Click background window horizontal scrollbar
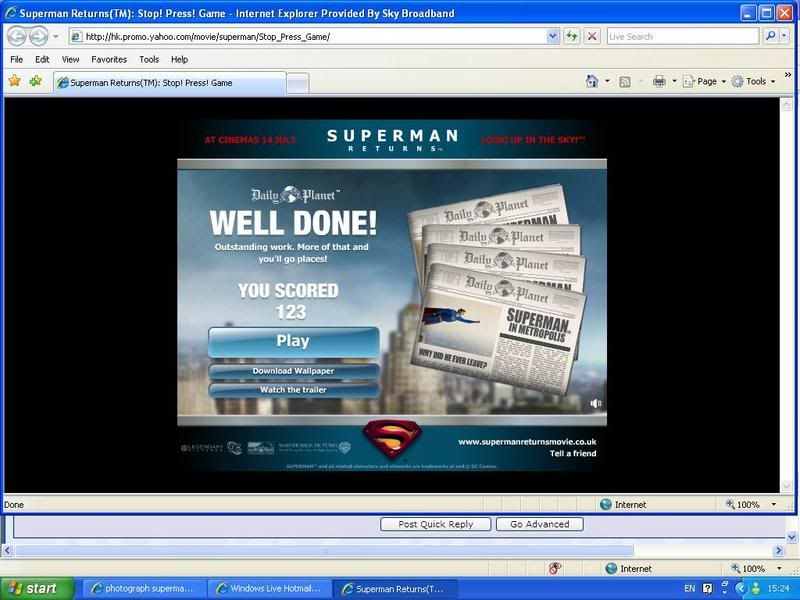800x600 pixels. coord(324,551)
